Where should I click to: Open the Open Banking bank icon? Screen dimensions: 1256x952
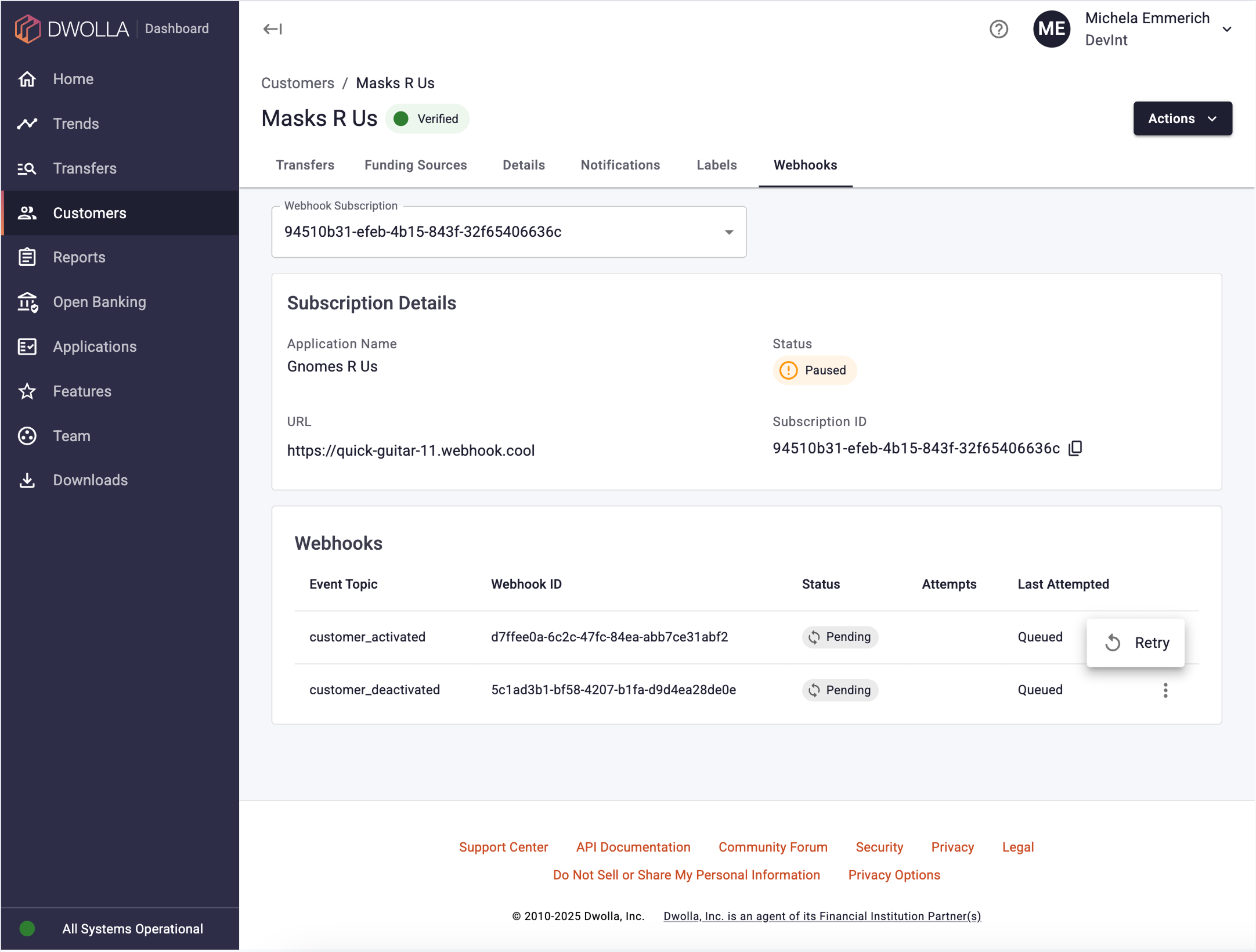(27, 302)
